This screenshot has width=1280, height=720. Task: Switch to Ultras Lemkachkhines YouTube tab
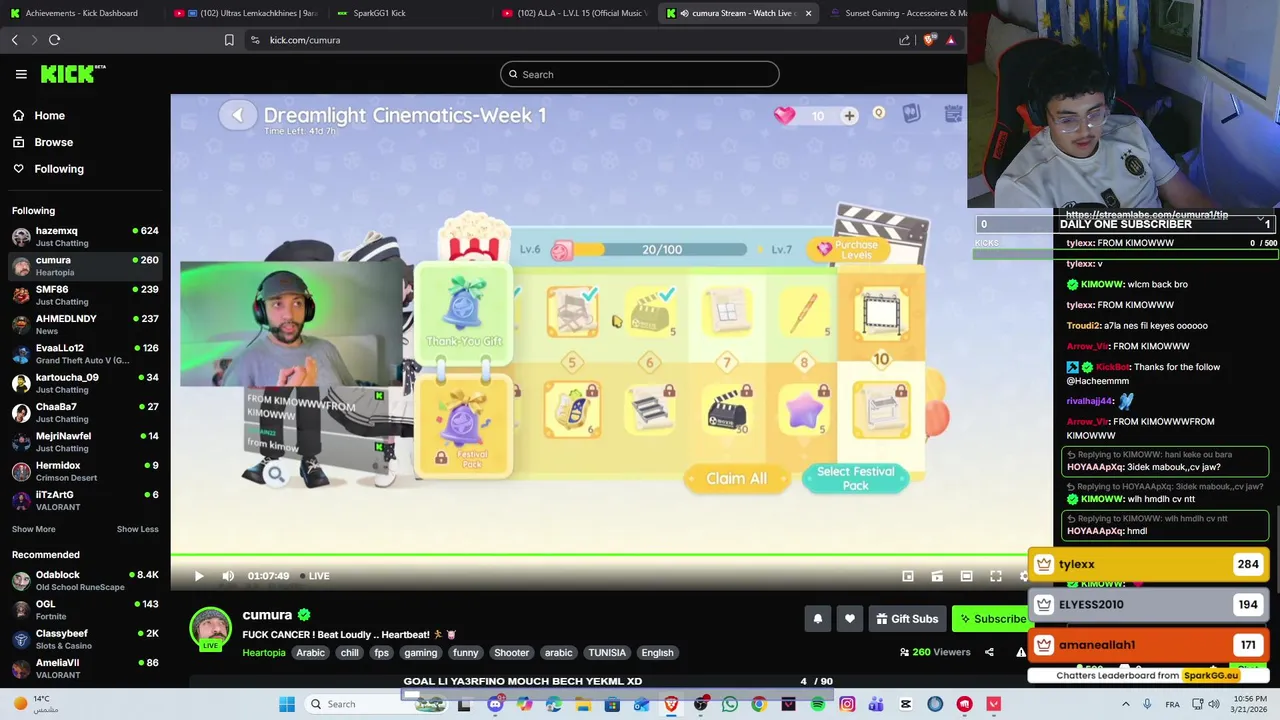245,13
